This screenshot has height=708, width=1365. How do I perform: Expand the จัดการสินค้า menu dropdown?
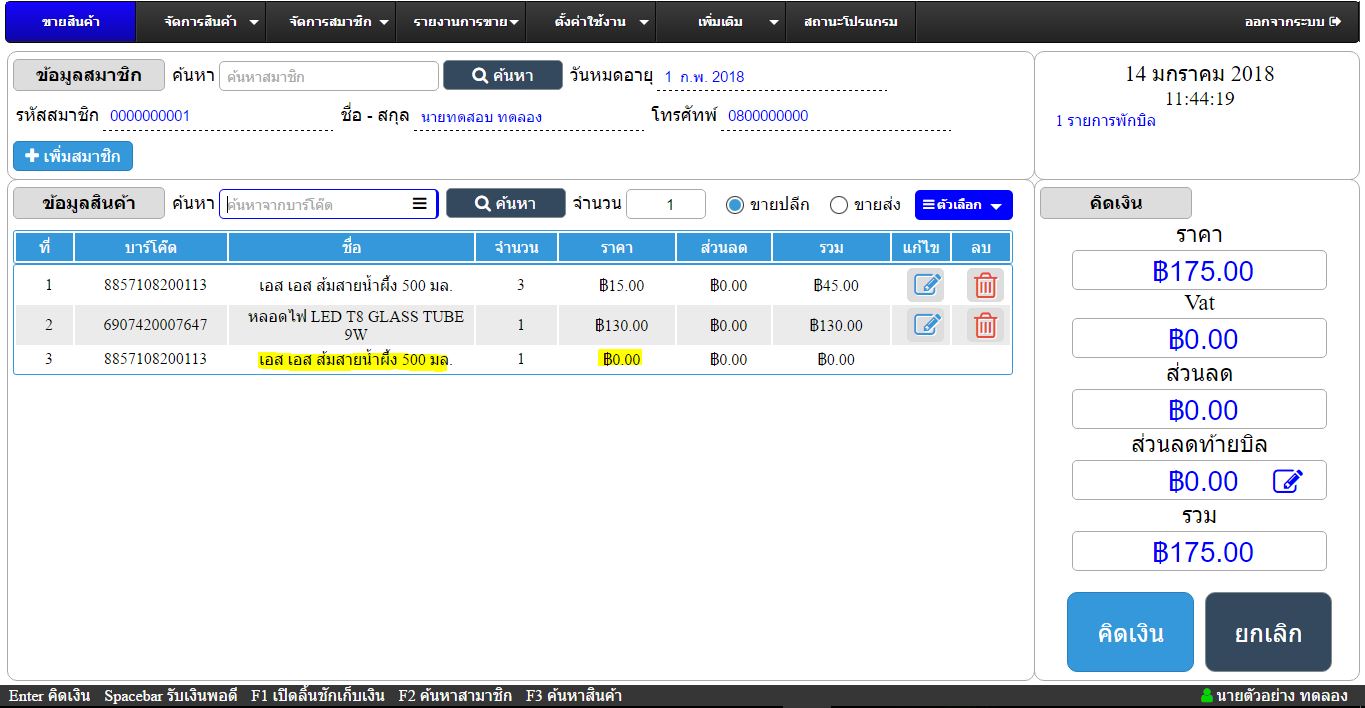pos(210,21)
